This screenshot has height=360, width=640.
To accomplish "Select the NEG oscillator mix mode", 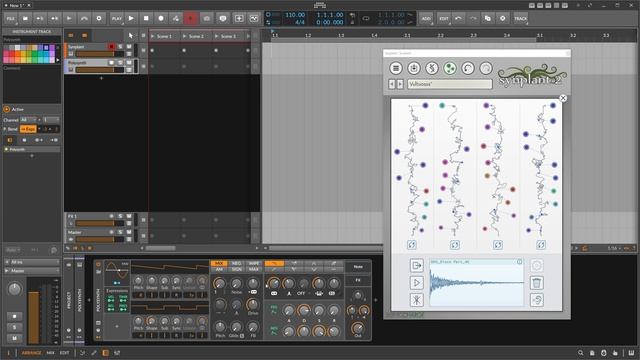I will click(236, 264).
